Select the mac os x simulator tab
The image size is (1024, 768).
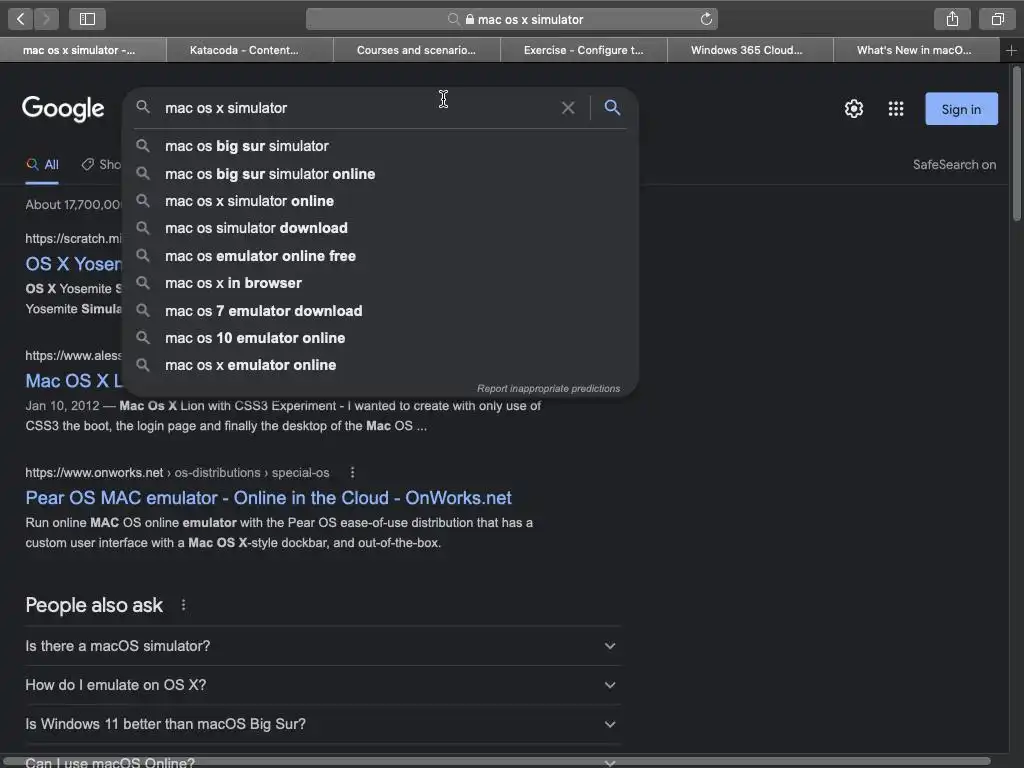click(x=83, y=50)
